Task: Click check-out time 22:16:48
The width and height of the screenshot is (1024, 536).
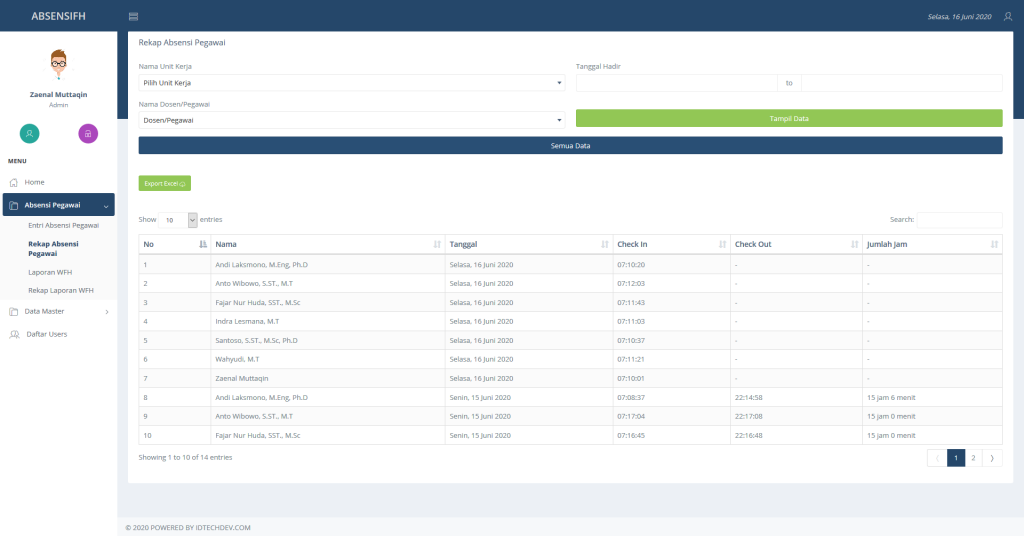Action: click(x=748, y=435)
